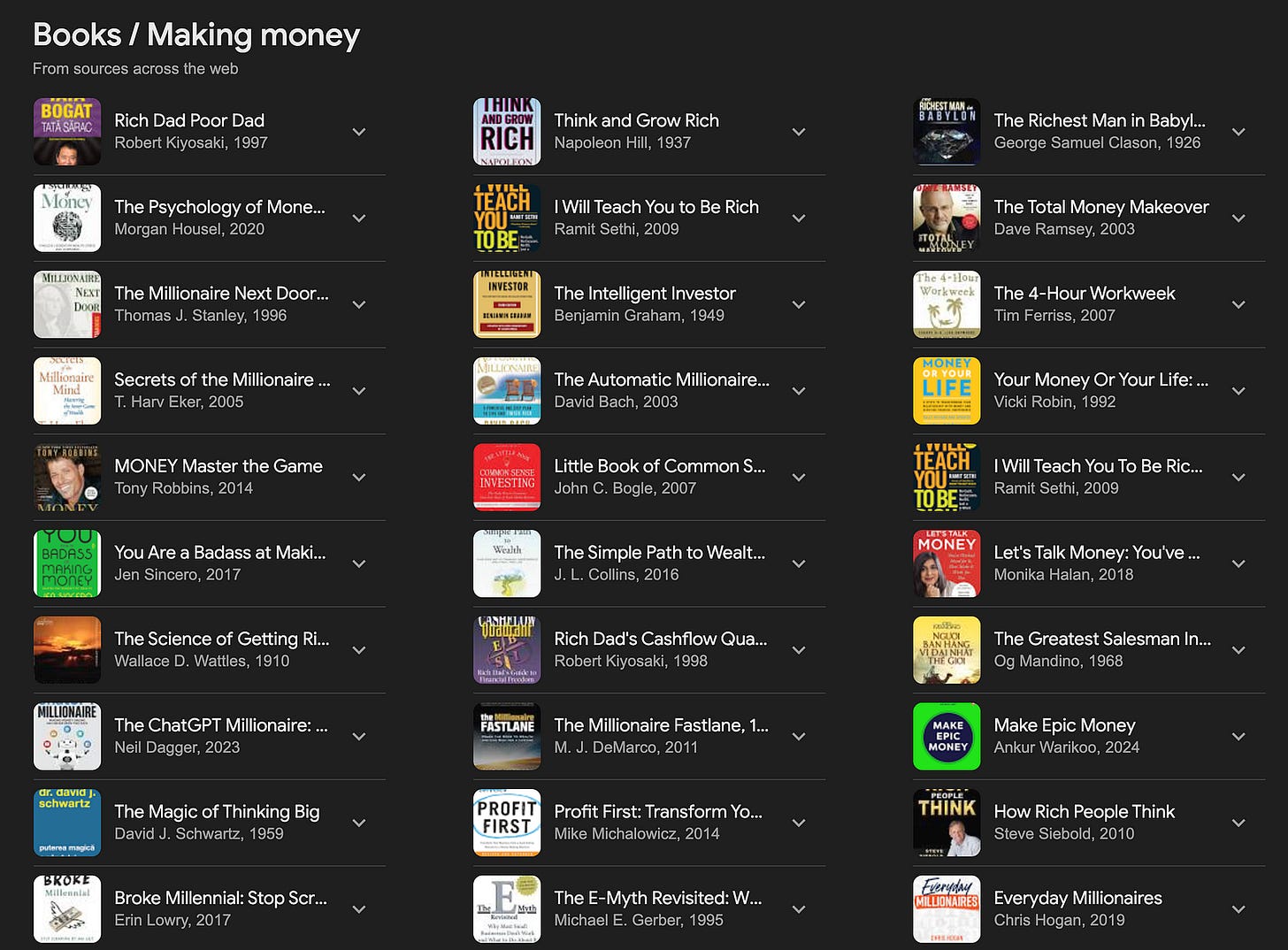Expand The ChatGPT Millionaire entry arrow
The height and width of the screenshot is (950, 1288).
359,736
